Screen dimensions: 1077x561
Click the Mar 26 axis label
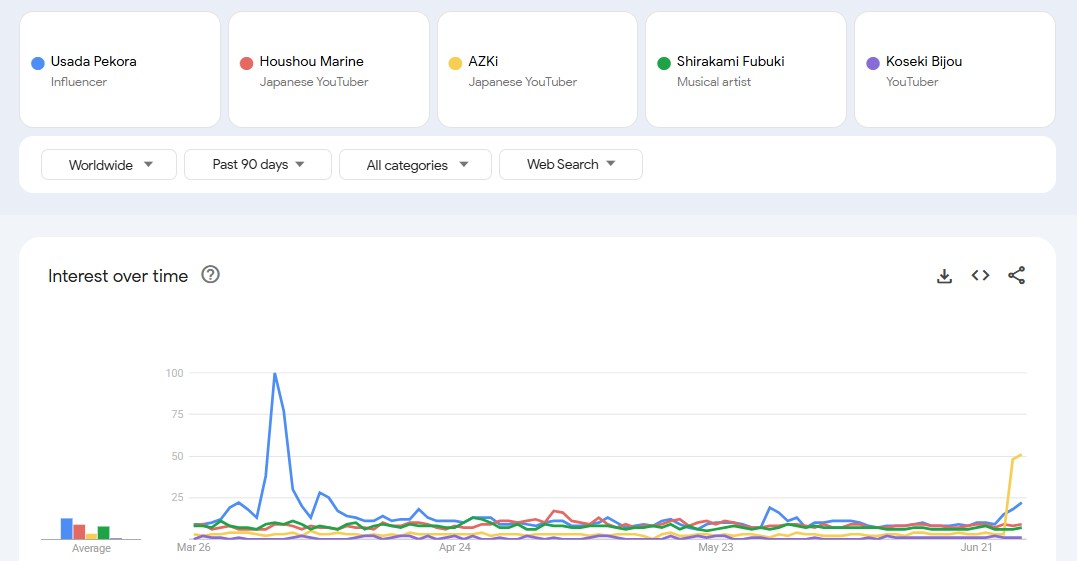click(194, 547)
